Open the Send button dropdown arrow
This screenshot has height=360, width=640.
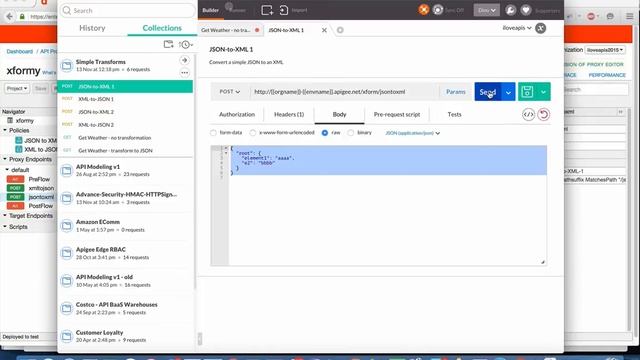(508, 92)
